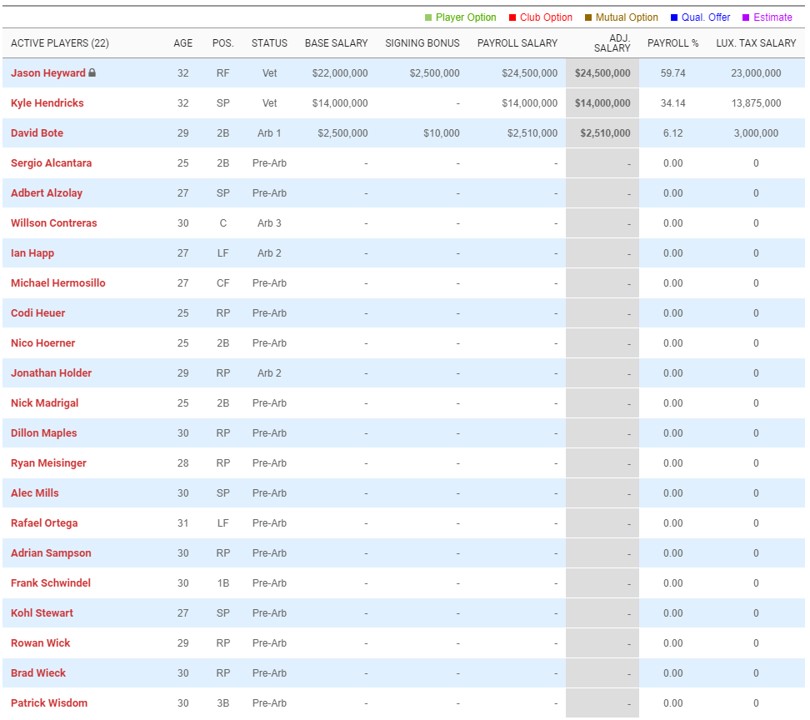The height and width of the screenshot is (720, 810).
Task: Sort by the SIGNING BONUS column header
Action: click(x=422, y=43)
